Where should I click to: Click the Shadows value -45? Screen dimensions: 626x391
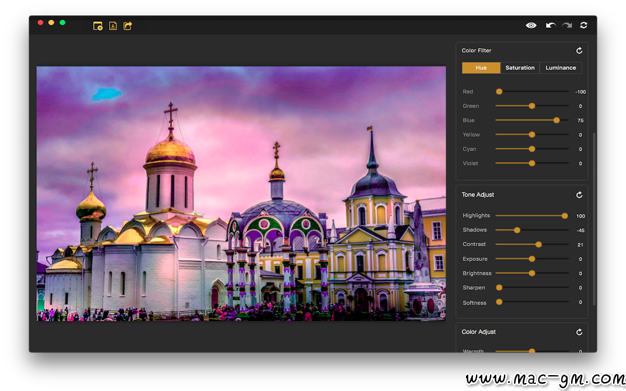[580, 230]
